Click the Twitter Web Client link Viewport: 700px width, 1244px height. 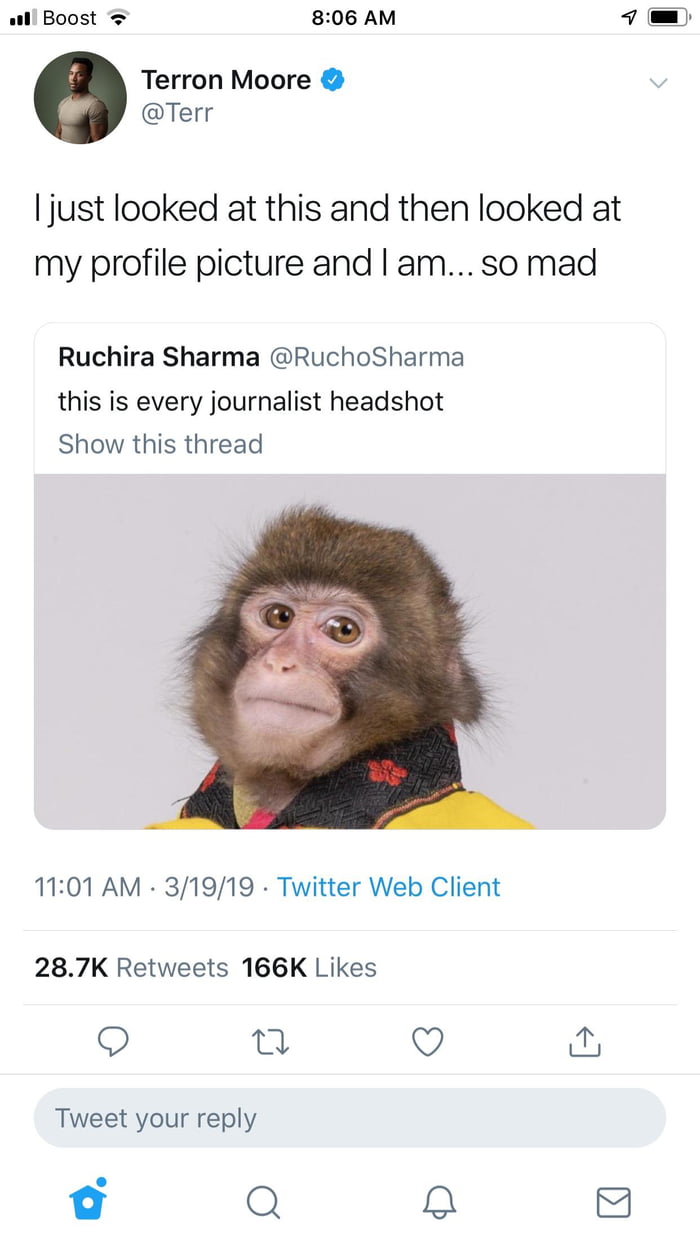click(x=388, y=887)
